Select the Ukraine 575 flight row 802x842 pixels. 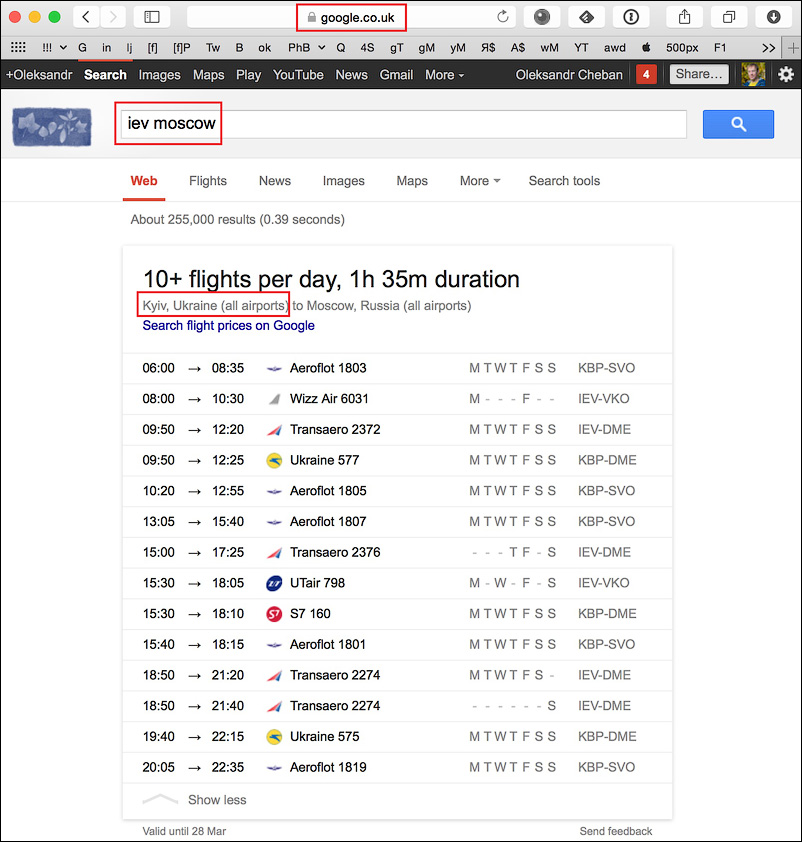click(x=397, y=737)
